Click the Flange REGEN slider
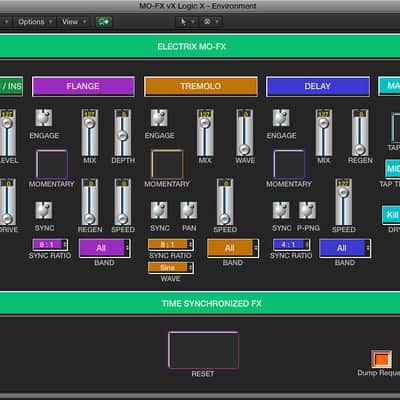The width and height of the screenshot is (400, 400). point(89,202)
